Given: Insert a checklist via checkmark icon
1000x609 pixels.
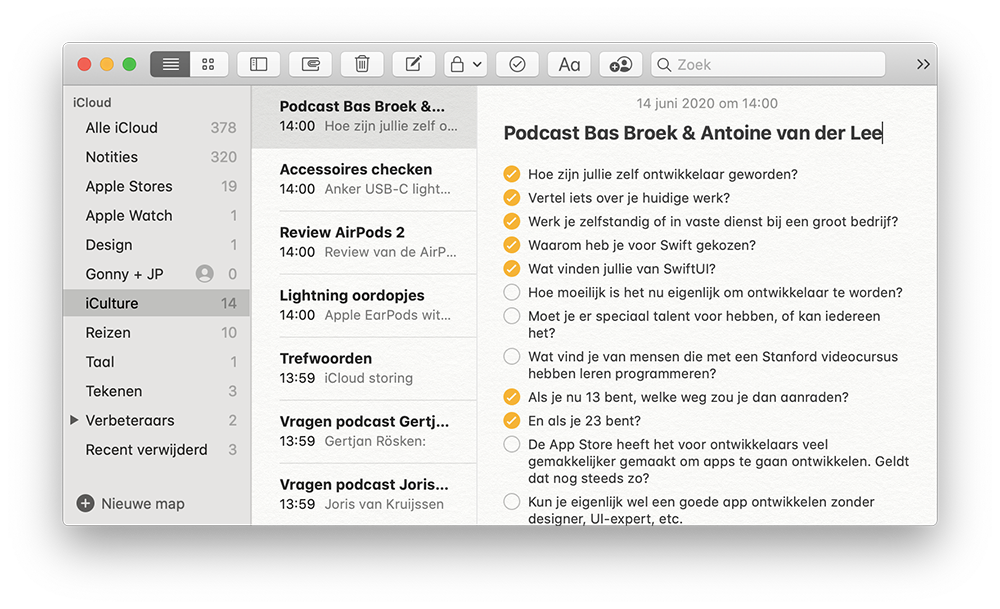Looking at the screenshot, I should click(x=517, y=64).
